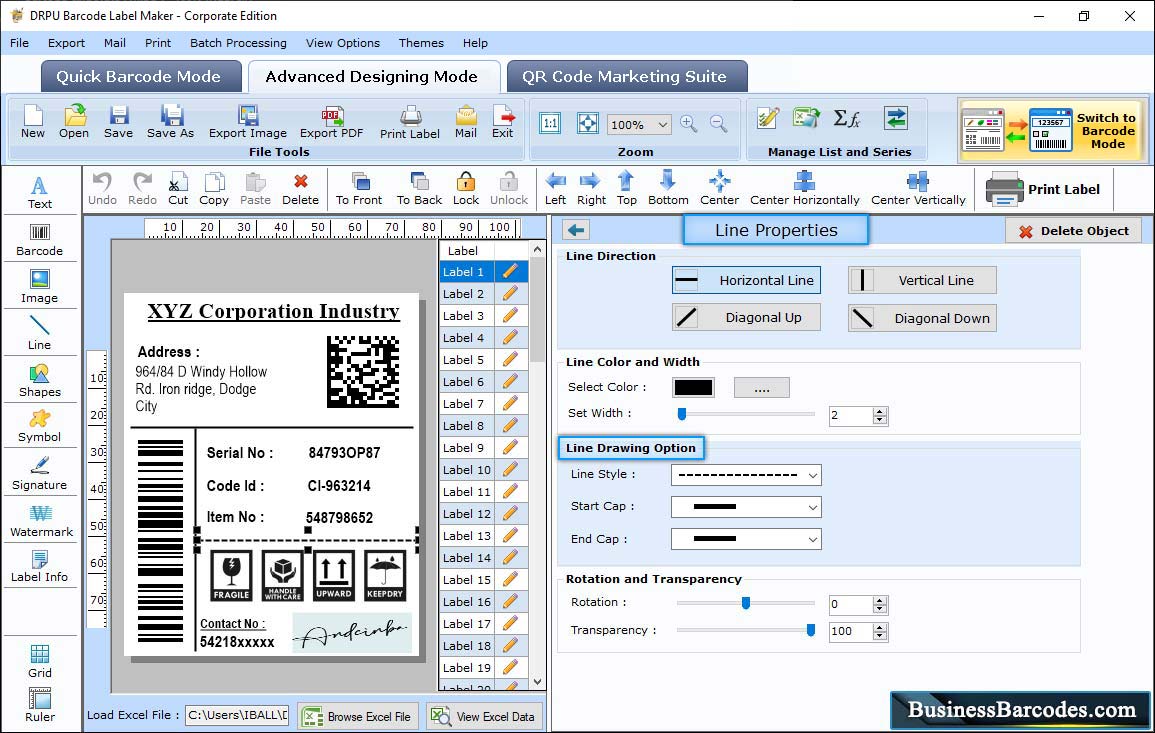
Task: Select Vertical Line direction
Action: (x=922, y=280)
